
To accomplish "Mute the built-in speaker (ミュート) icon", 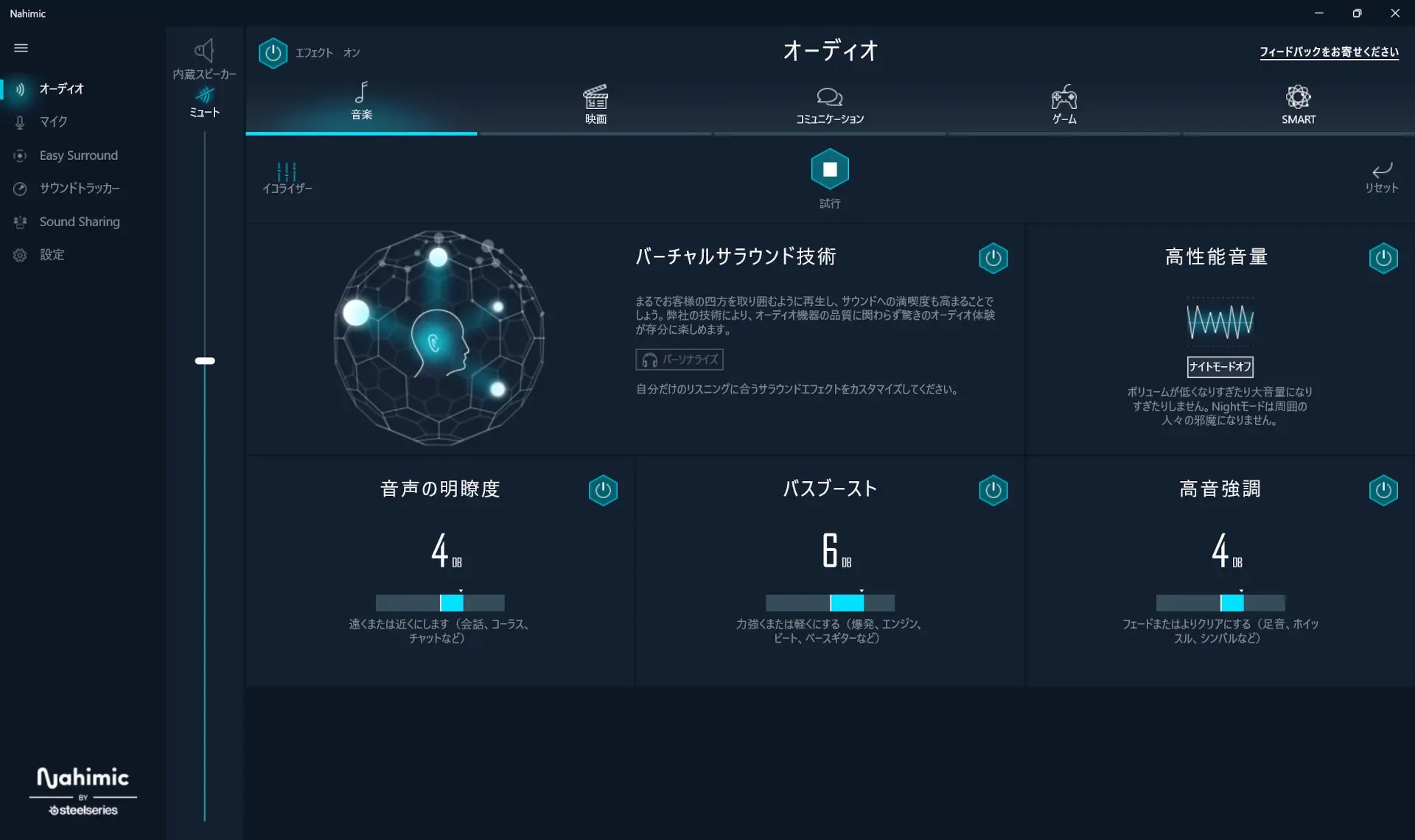I will click(x=204, y=96).
